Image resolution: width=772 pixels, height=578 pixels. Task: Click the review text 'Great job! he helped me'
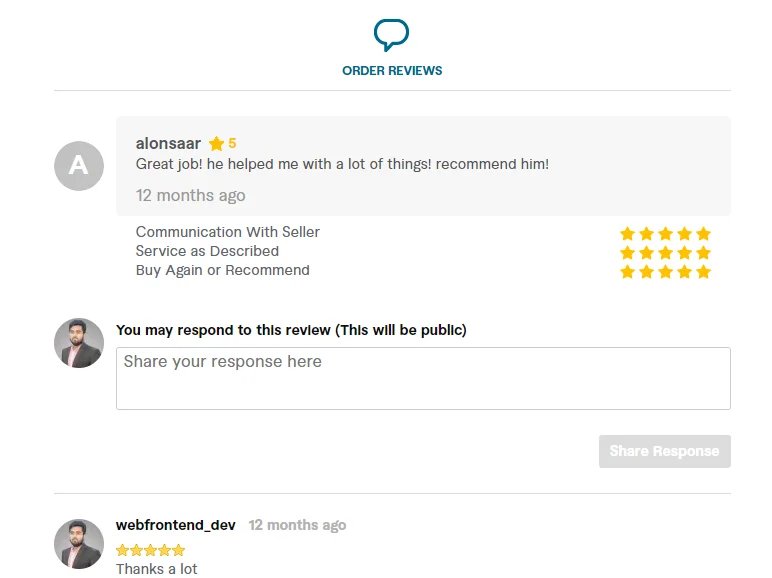tap(342, 164)
